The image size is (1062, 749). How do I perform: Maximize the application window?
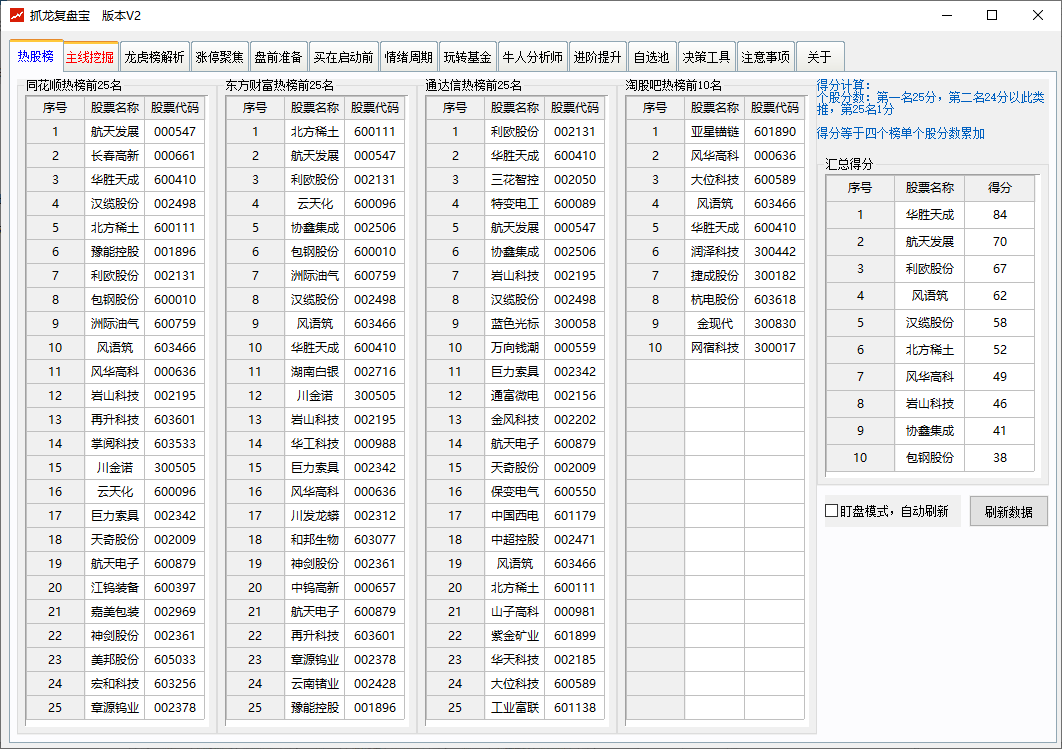(x=992, y=15)
